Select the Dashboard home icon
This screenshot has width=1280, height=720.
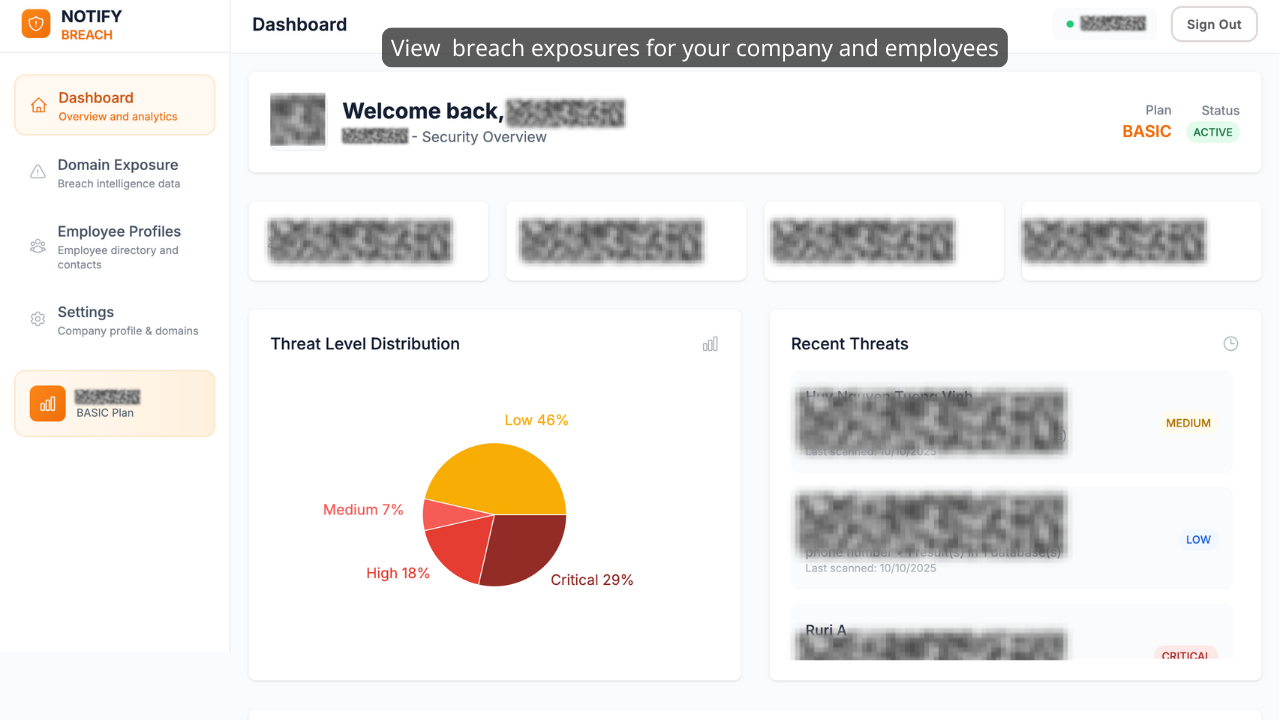[37, 104]
